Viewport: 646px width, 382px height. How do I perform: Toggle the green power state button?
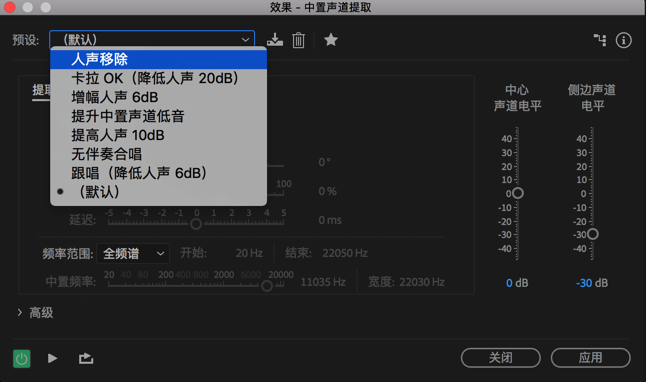(22, 359)
